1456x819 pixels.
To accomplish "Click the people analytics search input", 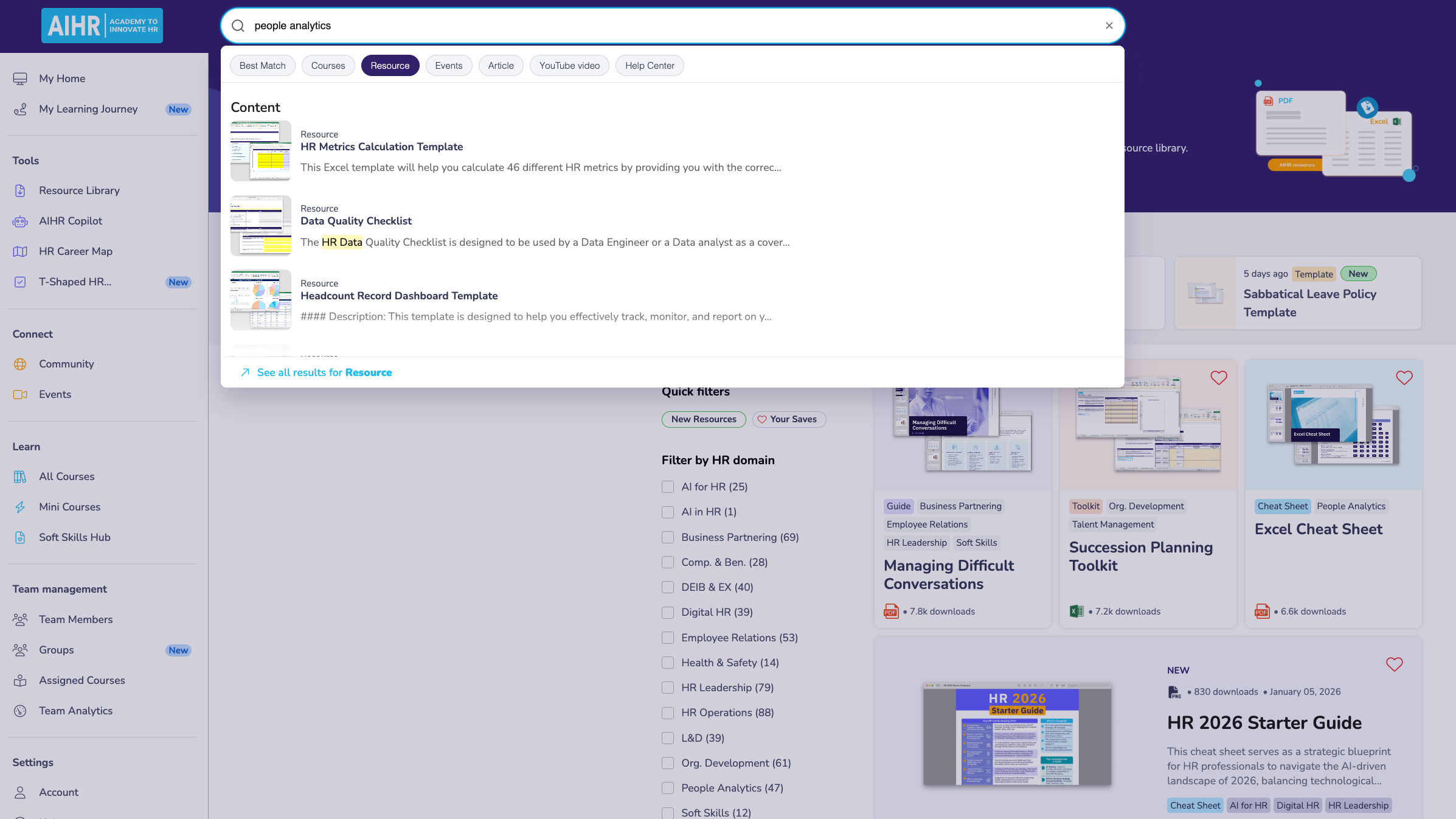I will [x=669, y=26].
